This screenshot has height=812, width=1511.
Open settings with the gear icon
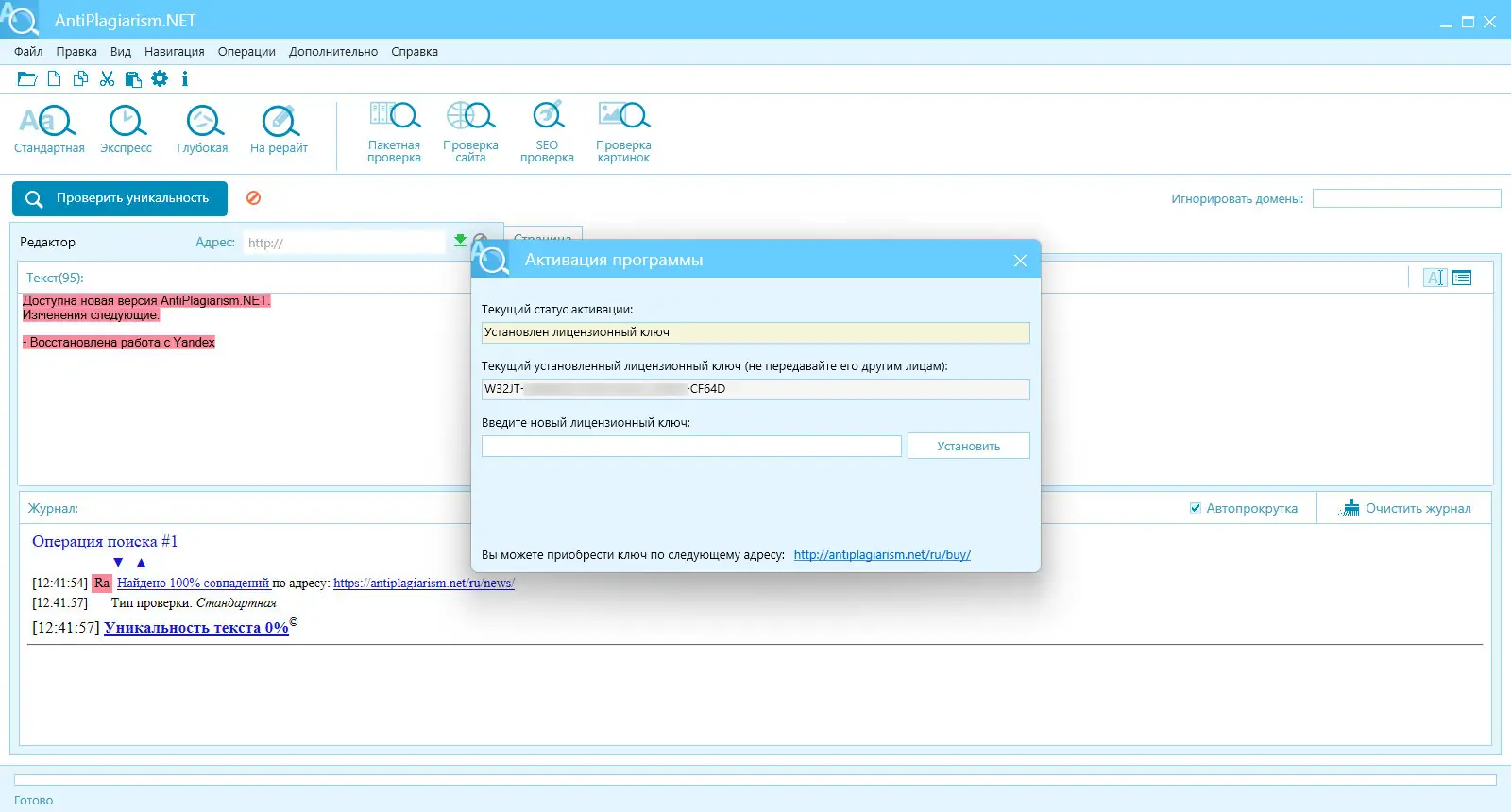tap(160, 79)
